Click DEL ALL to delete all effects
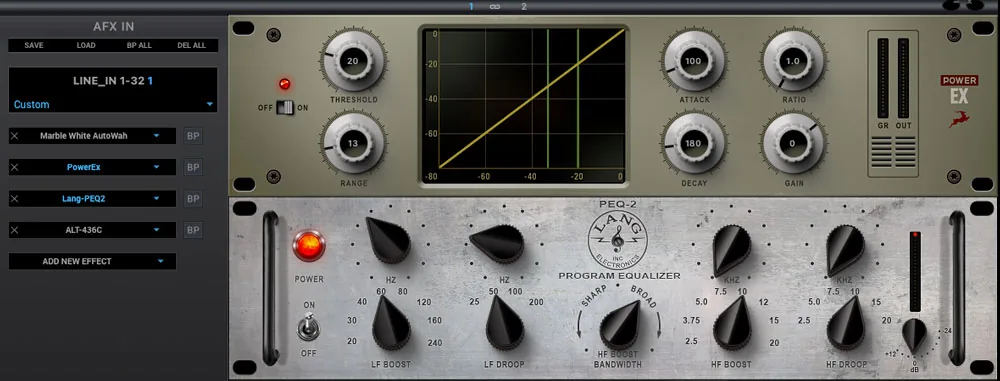 pos(191,45)
